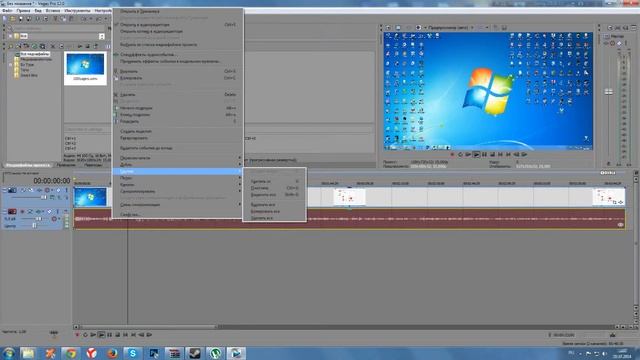Image resolution: width=640 pixels, height=360 pixels.
Task: Click Play From Start in timeline transport bar
Action: click(93, 335)
